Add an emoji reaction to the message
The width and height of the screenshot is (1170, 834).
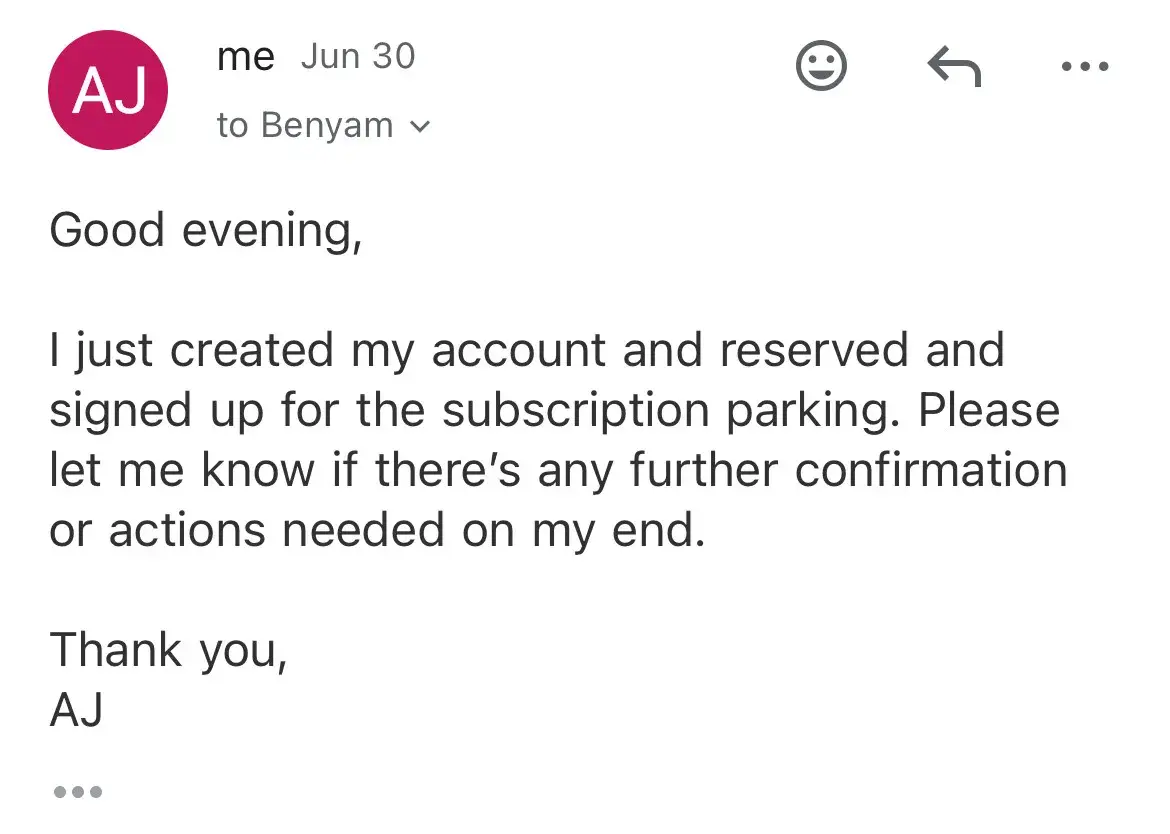coord(821,66)
